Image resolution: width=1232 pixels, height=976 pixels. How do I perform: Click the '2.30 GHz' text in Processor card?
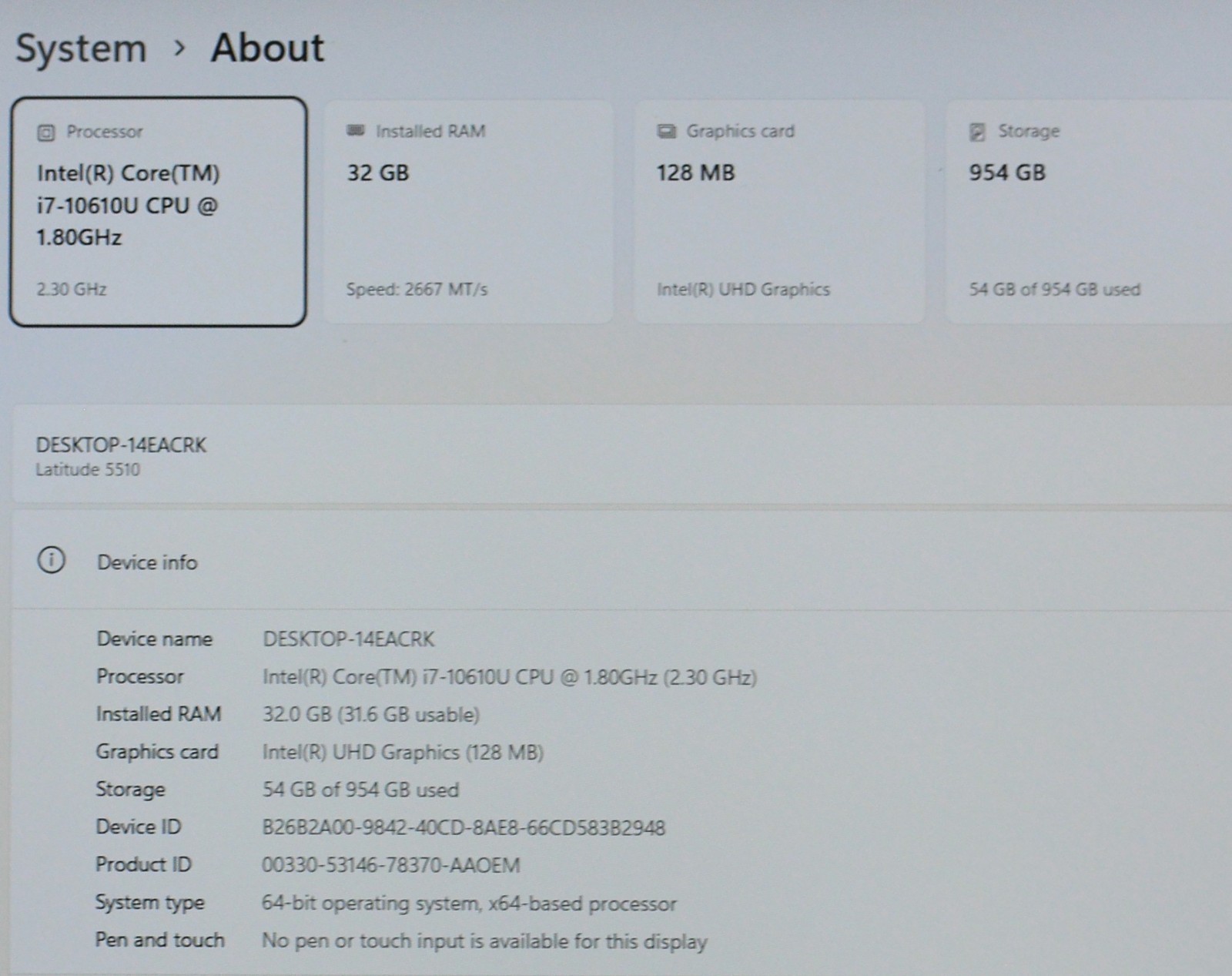[72, 290]
